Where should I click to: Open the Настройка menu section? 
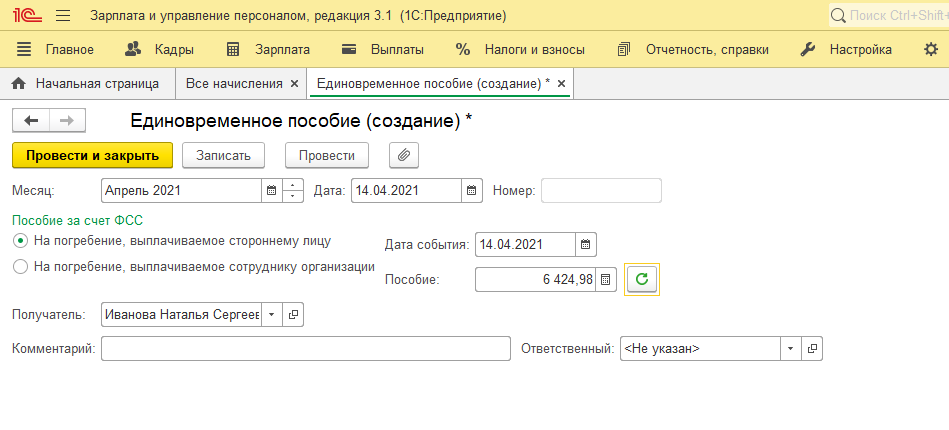[861, 50]
